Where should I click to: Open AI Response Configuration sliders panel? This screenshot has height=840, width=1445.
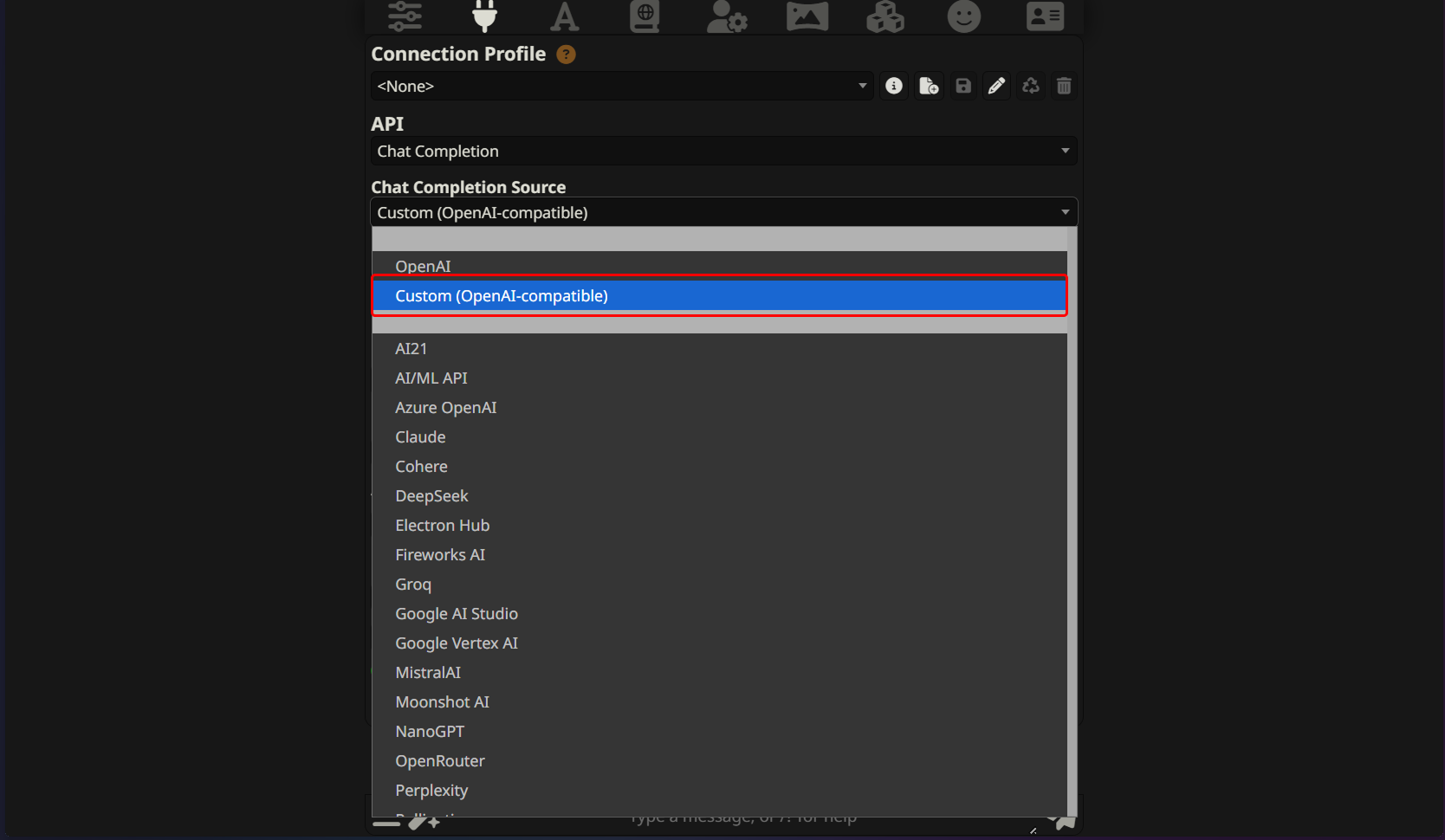pyautogui.click(x=405, y=16)
